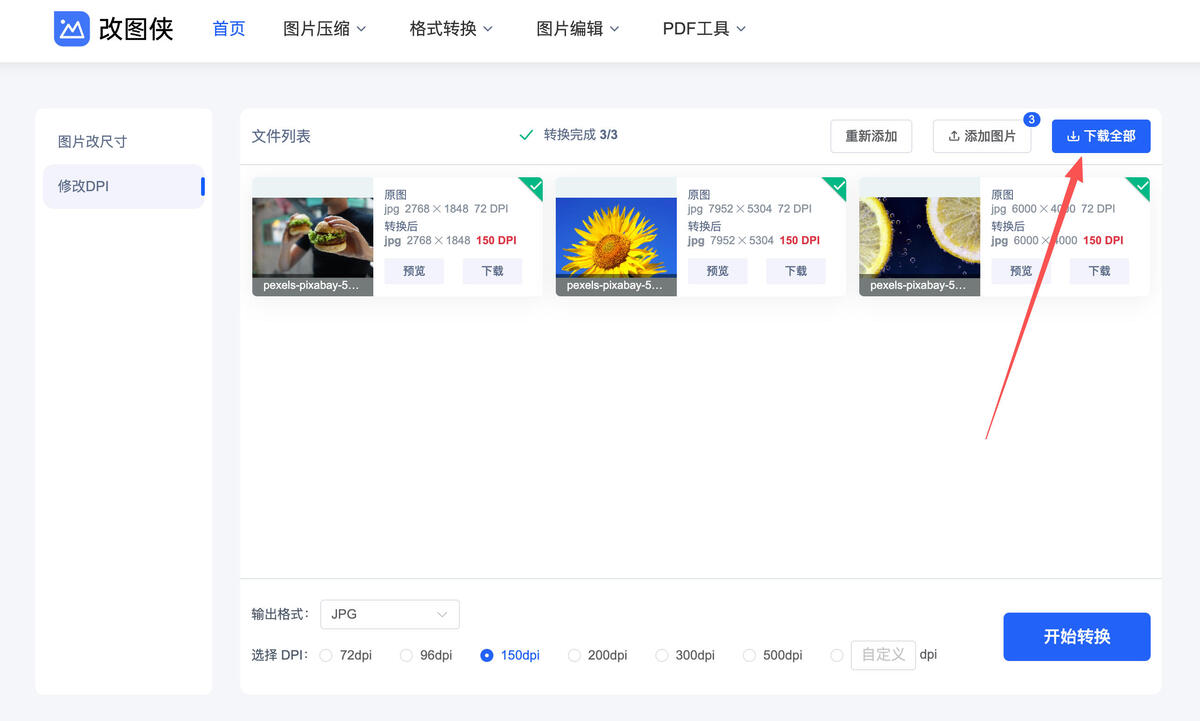Open the 格式转换 dropdown menu
Viewport: 1200px width, 721px height.
450,29
